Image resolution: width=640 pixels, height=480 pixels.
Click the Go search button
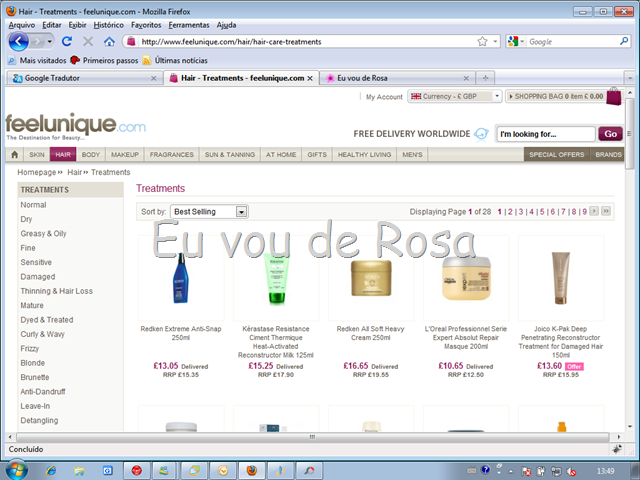click(610, 134)
